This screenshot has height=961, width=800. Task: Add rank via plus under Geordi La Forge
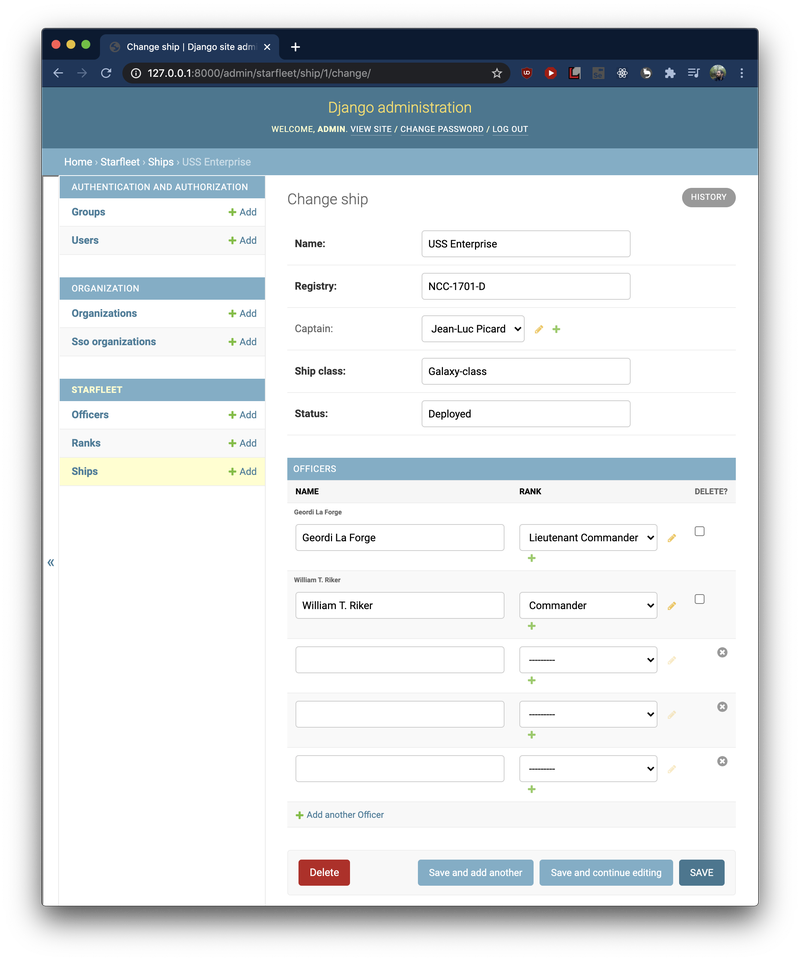pos(531,558)
